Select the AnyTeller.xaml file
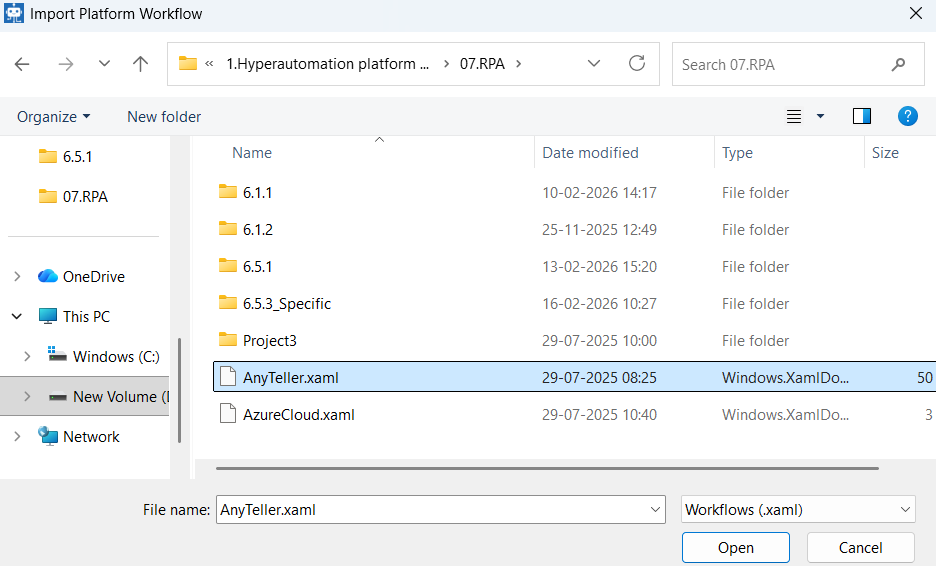936x566 pixels. [x=574, y=377]
